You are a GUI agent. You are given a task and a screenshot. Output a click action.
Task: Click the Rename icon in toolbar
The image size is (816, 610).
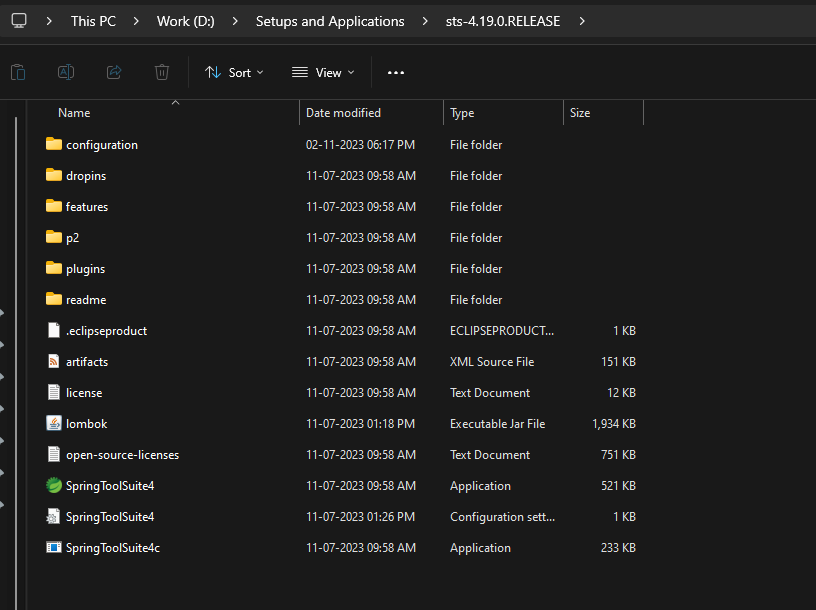[66, 72]
